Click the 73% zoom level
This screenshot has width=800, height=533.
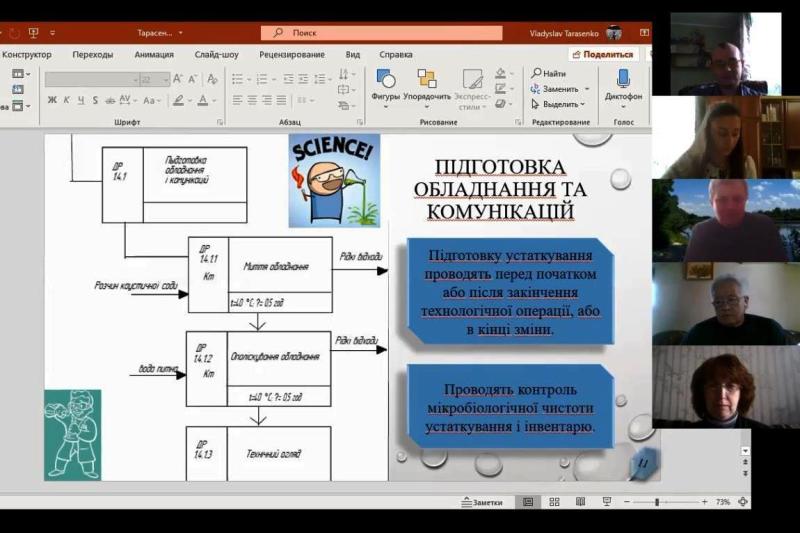click(722, 502)
